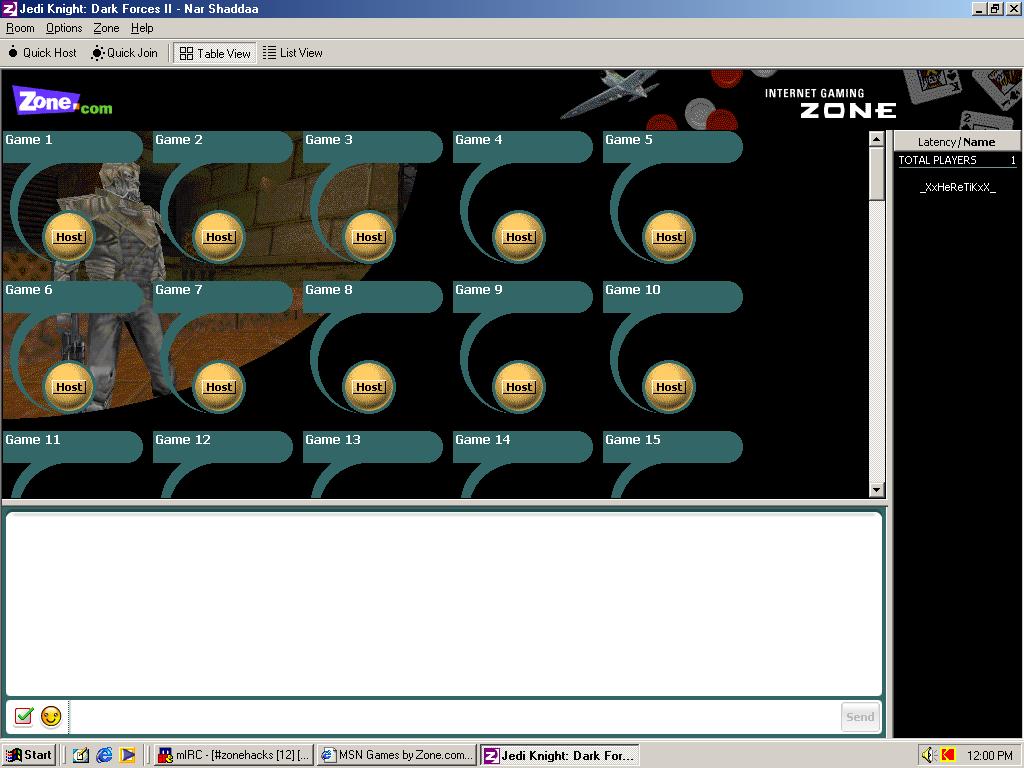This screenshot has height=768, width=1024.
Task: Click the red-yellow system tray icon
Action: [948, 755]
